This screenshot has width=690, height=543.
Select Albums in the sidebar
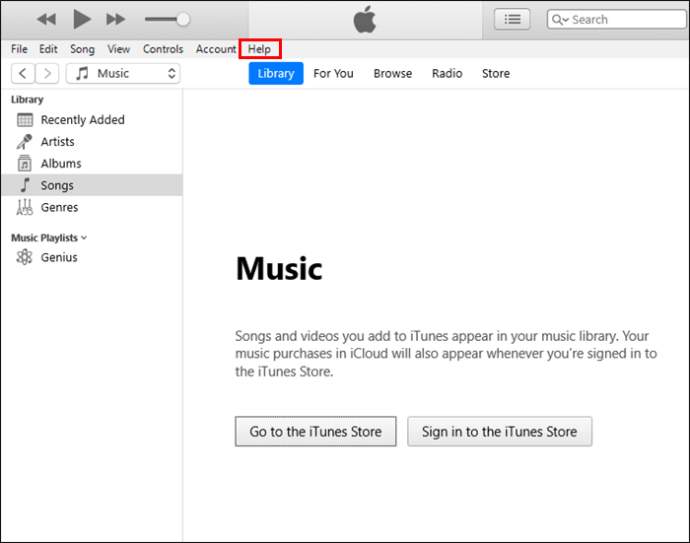click(x=92, y=163)
